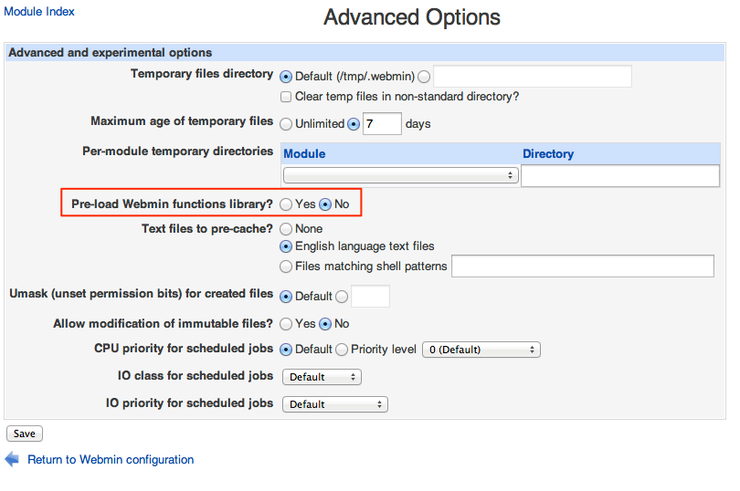The height and width of the screenshot is (491, 740).
Task: Click the Maximum age of temporary files label
Action: [x=182, y=121]
